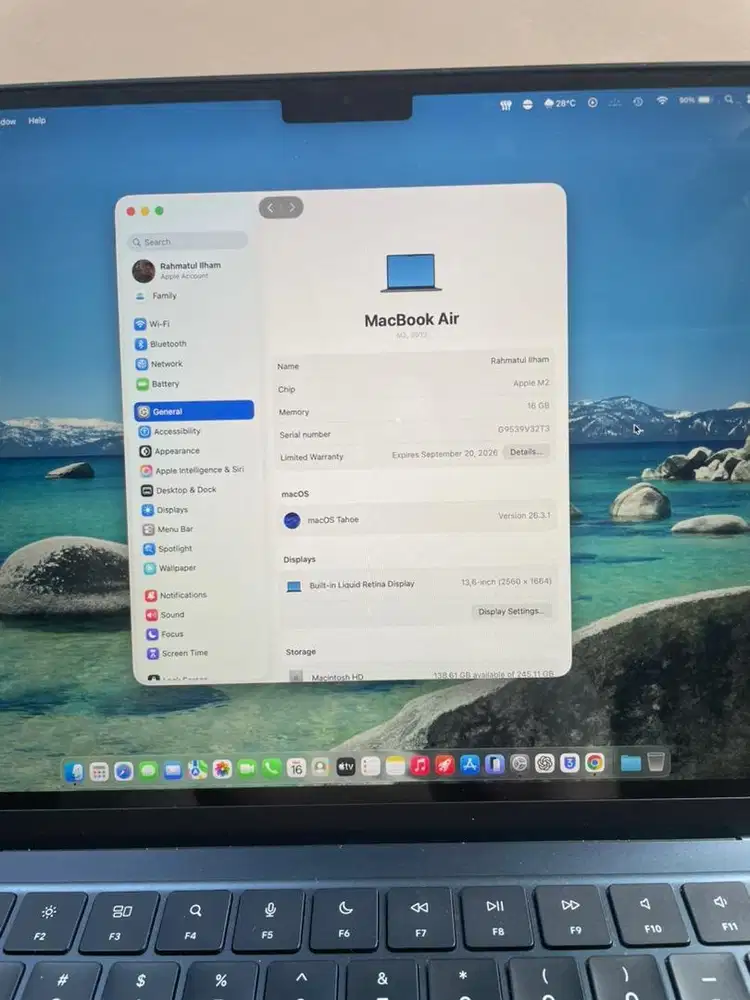The width and height of the screenshot is (750, 1000).
Task: Open Calendar showing date 16
Action: [x=296, y=768]
